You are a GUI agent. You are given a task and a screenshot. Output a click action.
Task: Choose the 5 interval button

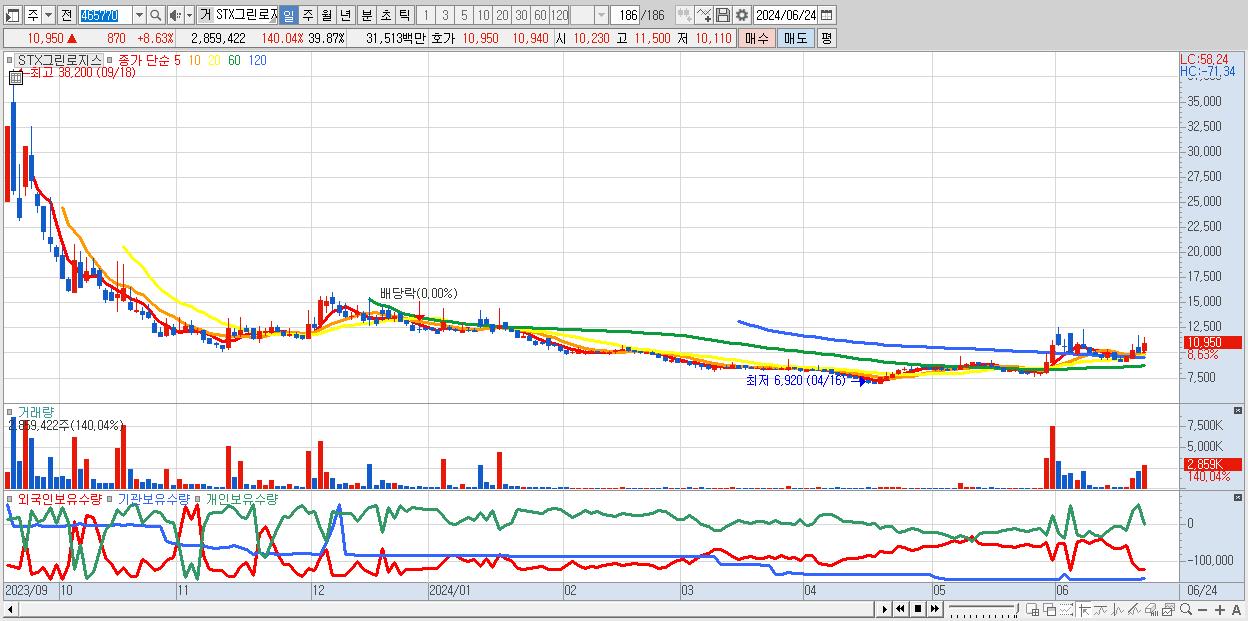point(464,15)
